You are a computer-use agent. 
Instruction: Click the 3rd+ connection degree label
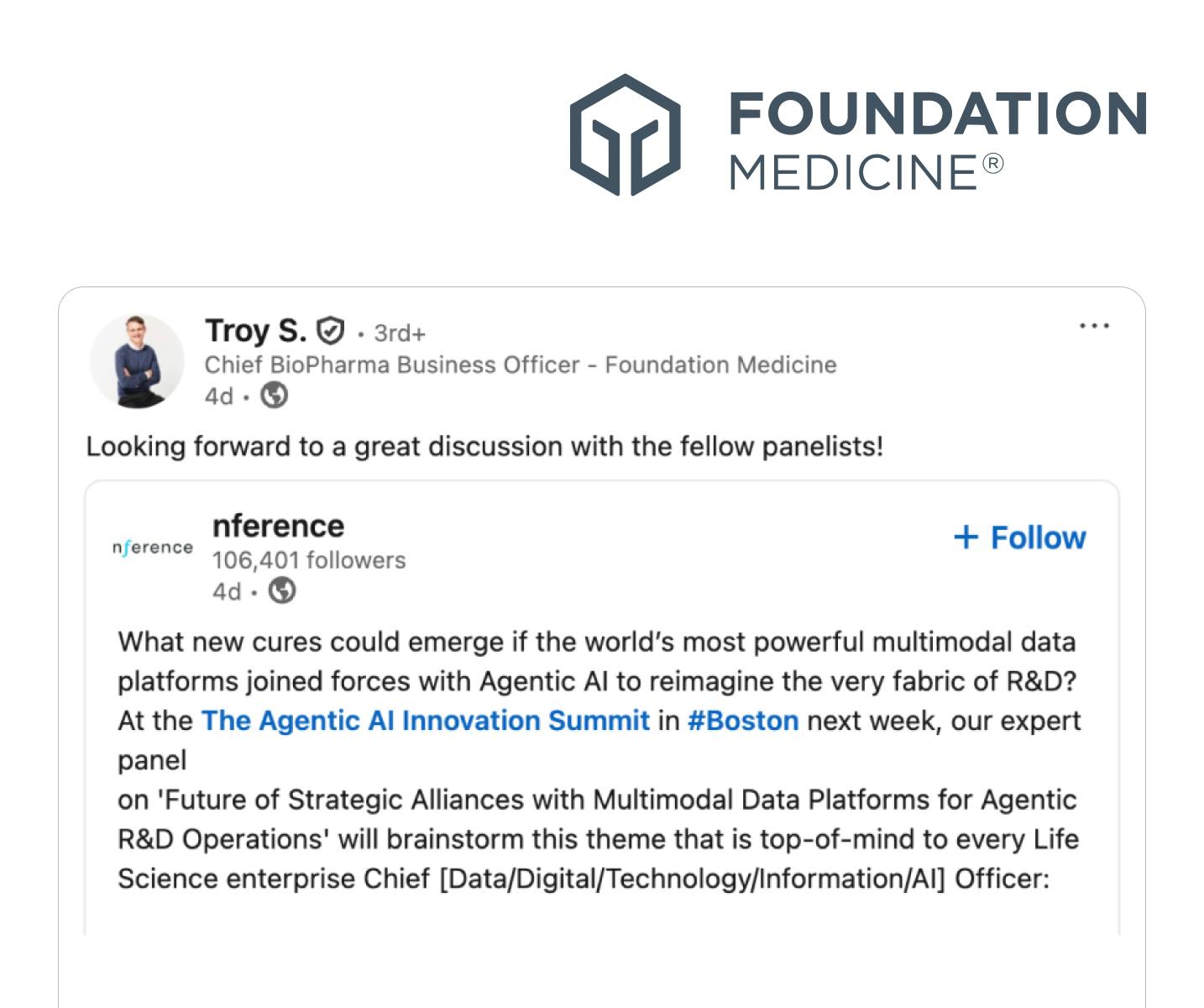pos(400,333)
